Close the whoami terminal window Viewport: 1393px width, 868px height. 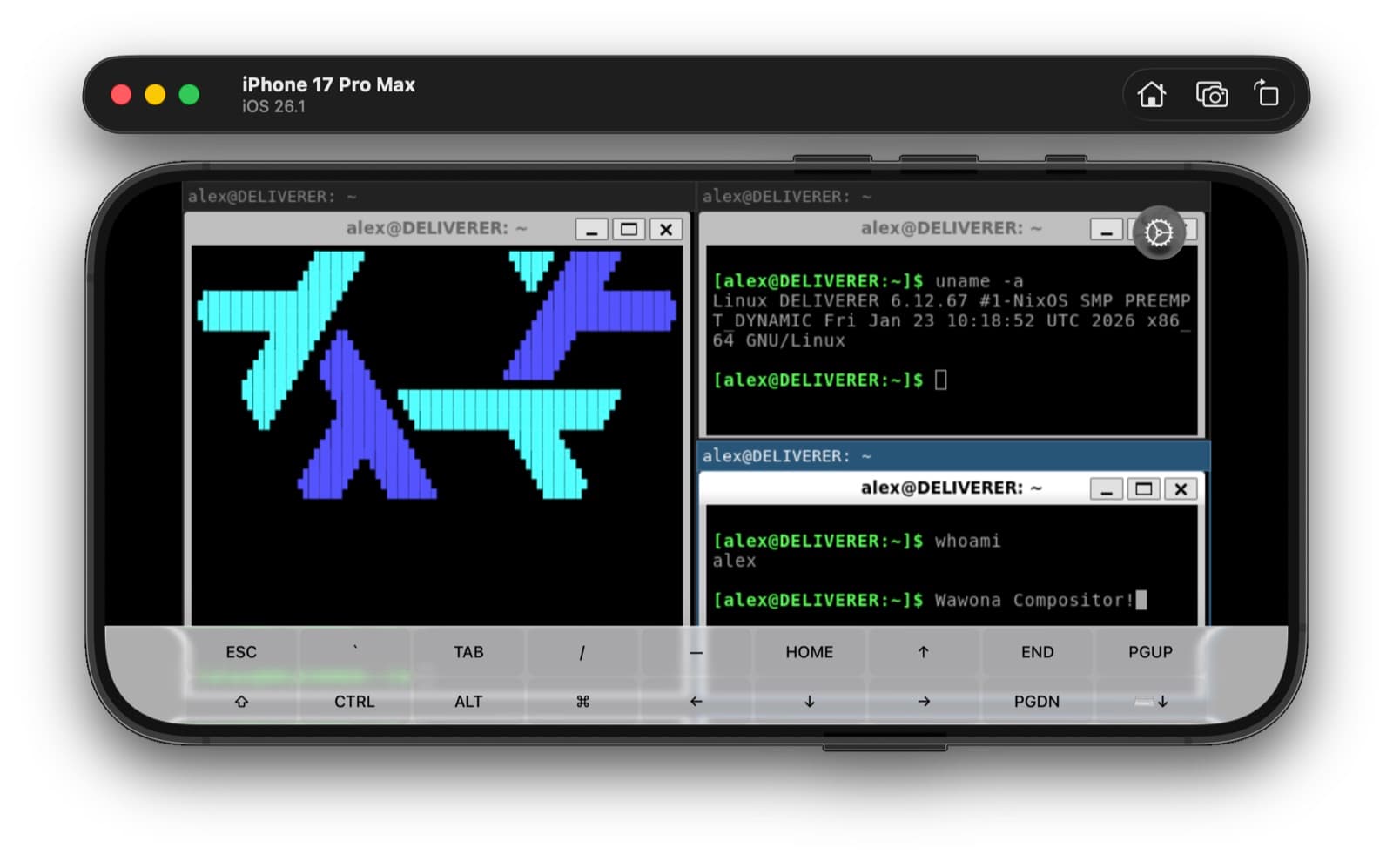click(x=1181, y=488)
